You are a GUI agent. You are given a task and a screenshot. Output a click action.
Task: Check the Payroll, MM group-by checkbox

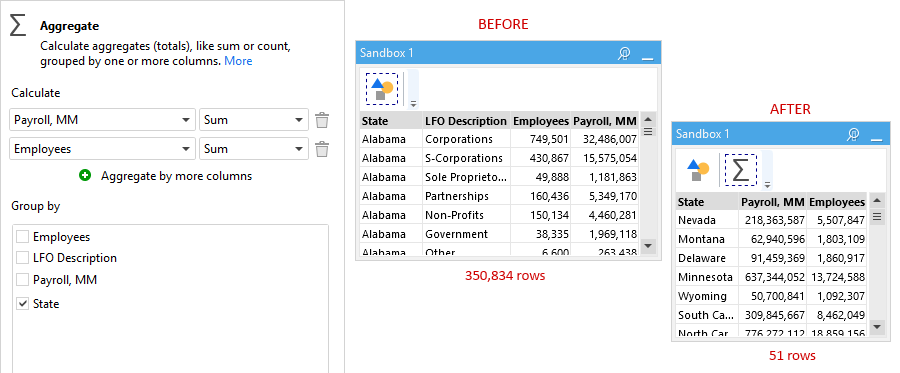22,280
